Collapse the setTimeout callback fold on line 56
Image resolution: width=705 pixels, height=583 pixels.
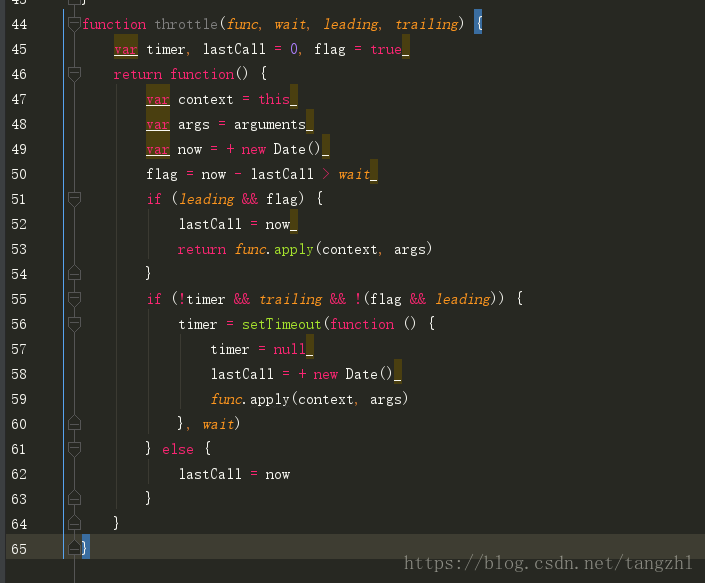point(74,324)
